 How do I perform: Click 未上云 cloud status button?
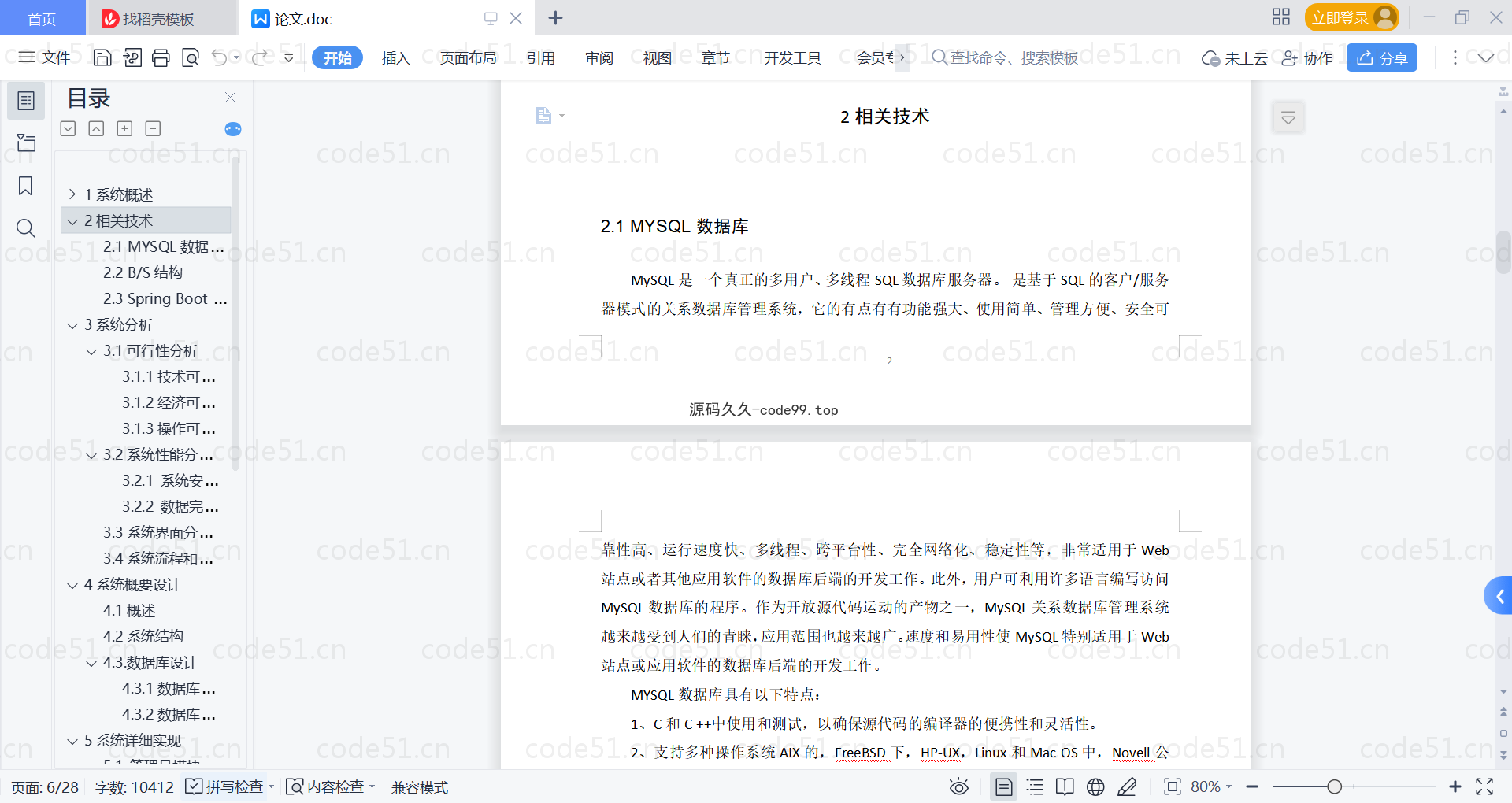(1234, 57)
